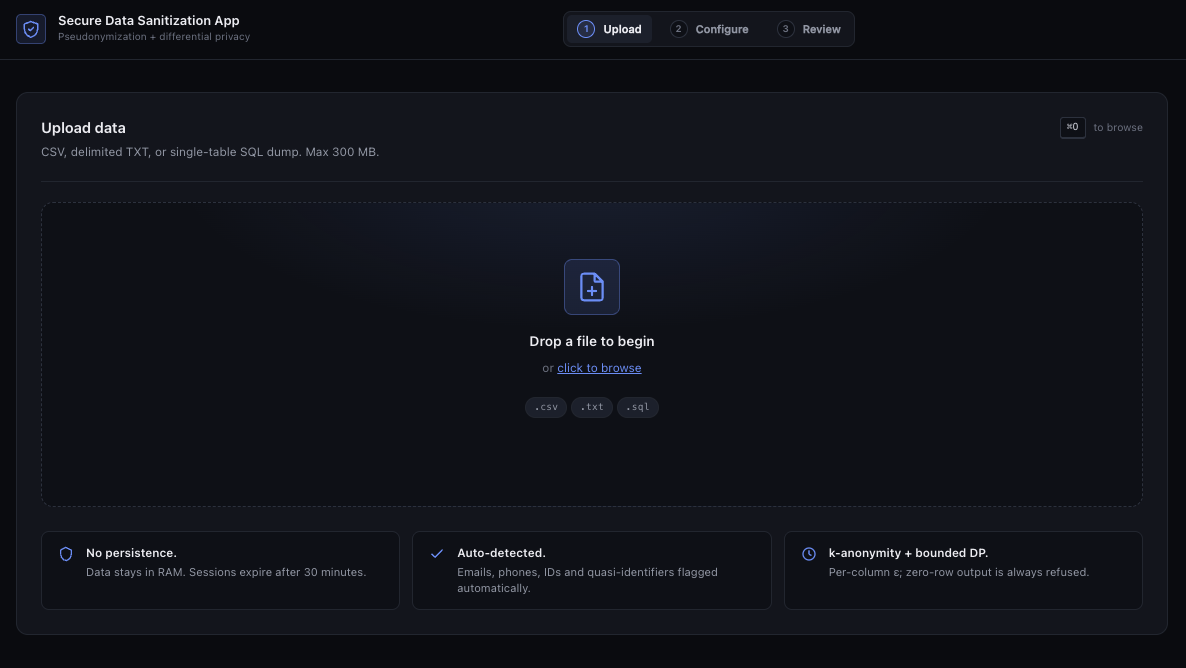
Task: Click the shield logo icon in header
Action: [x=31, y=29]
